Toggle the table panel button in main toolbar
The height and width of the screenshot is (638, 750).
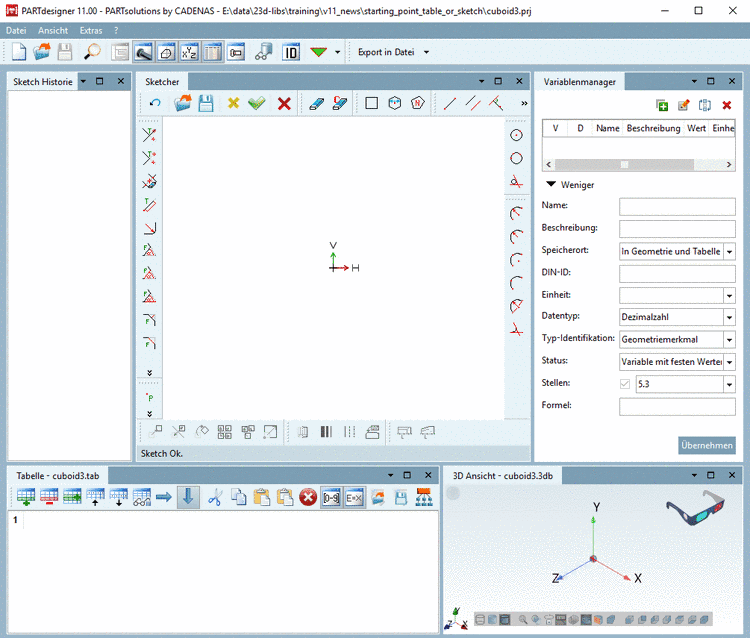click(212, 52)
